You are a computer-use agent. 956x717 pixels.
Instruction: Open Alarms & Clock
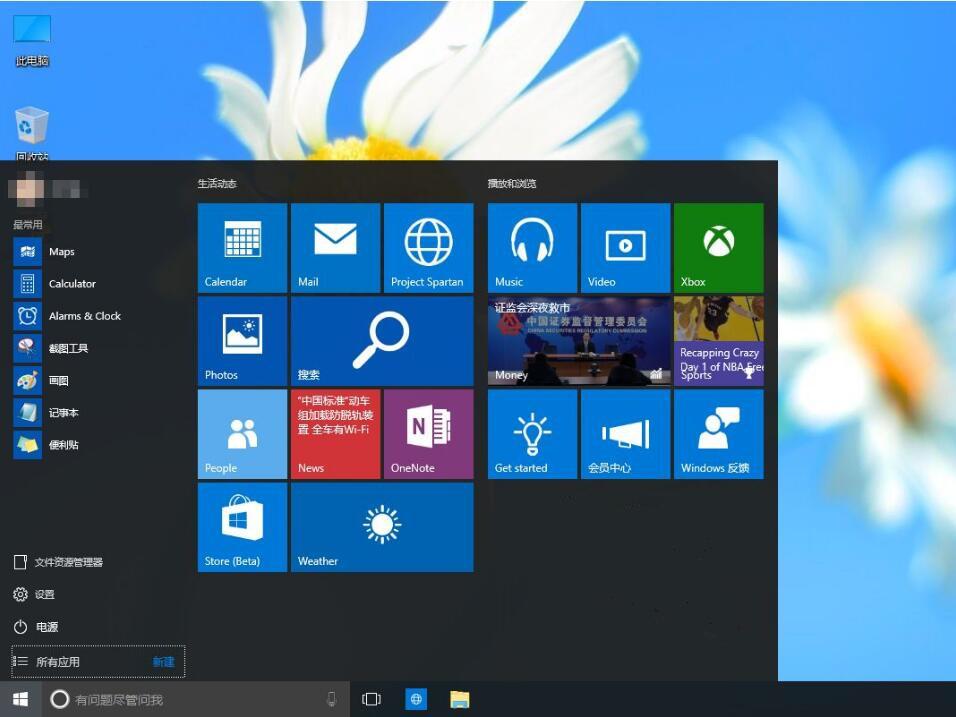pos(85,315)
